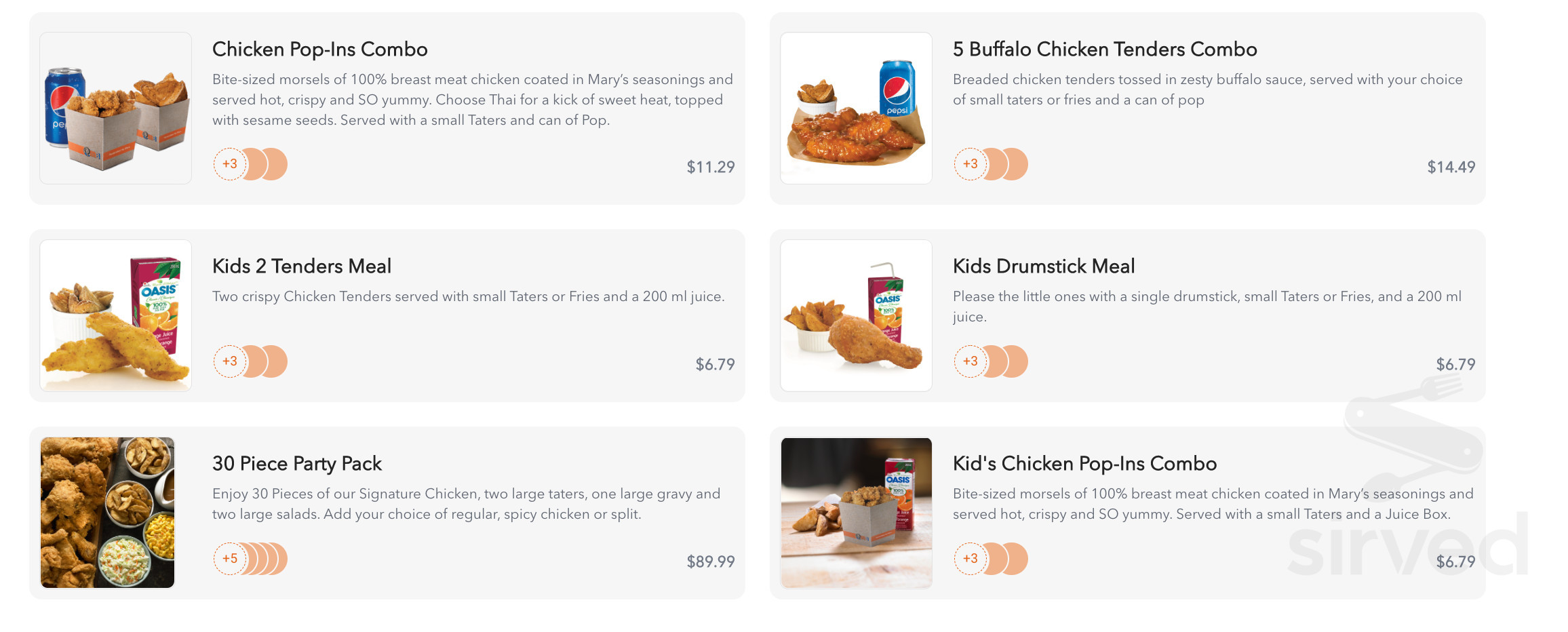
Task: Open the +3 options badge on Chicken Pop-Ins Combo
Action: tap(231, 164)
